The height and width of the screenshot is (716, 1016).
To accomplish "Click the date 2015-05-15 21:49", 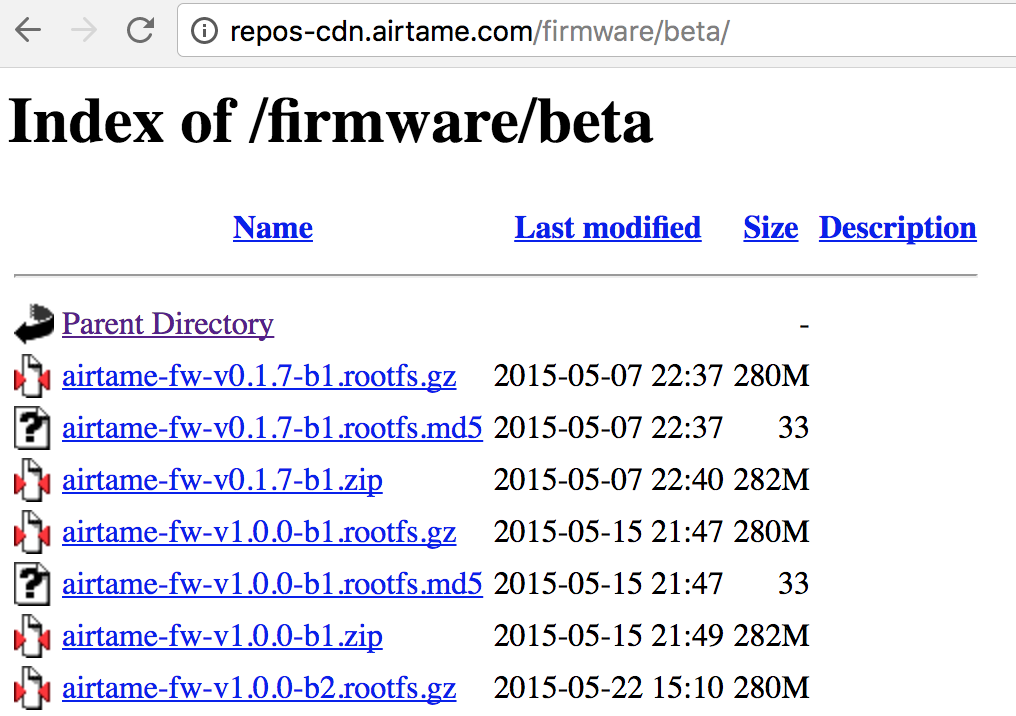I will [x=608, y=636].
